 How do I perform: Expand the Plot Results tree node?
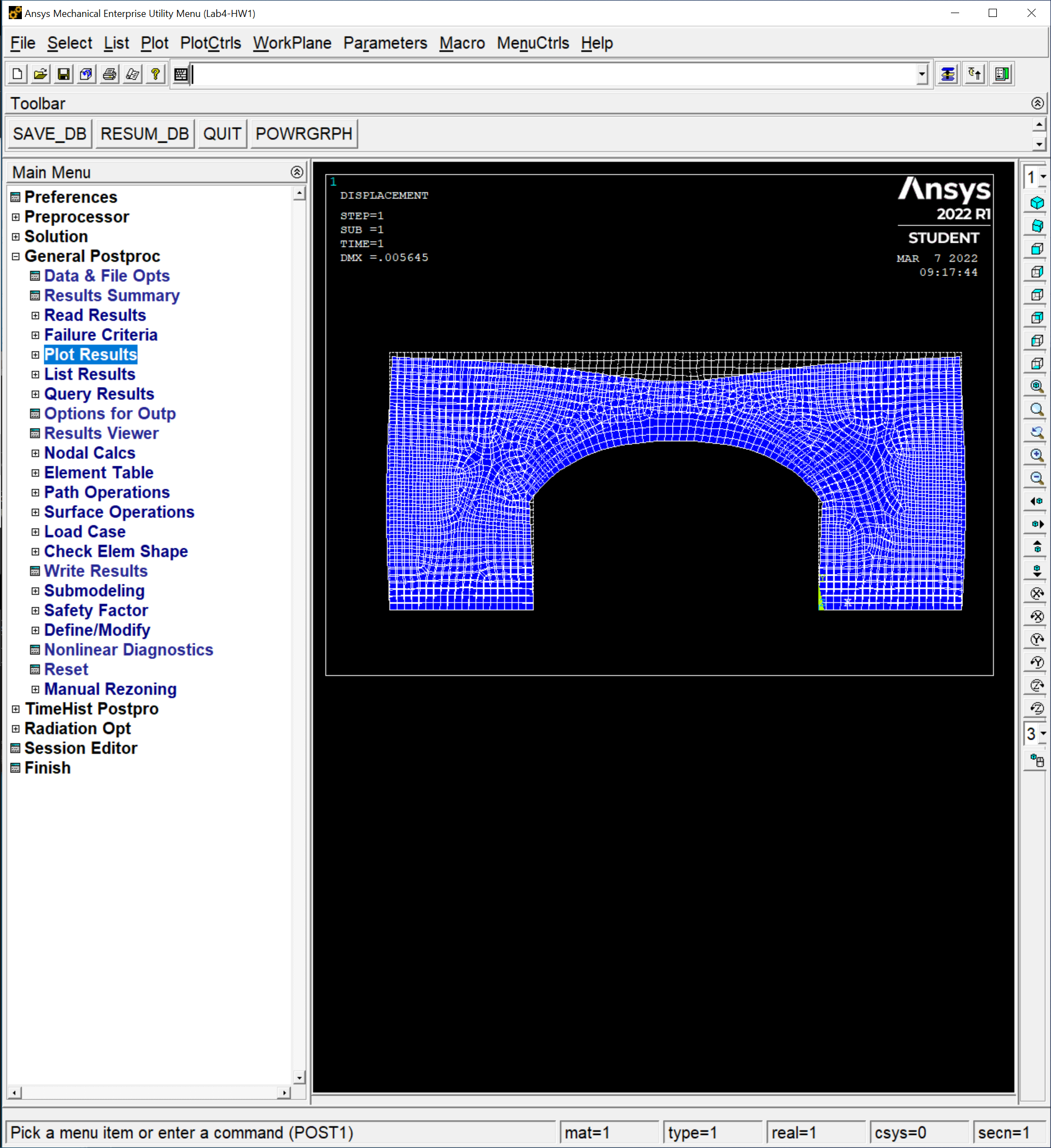[x=36, y=355]
